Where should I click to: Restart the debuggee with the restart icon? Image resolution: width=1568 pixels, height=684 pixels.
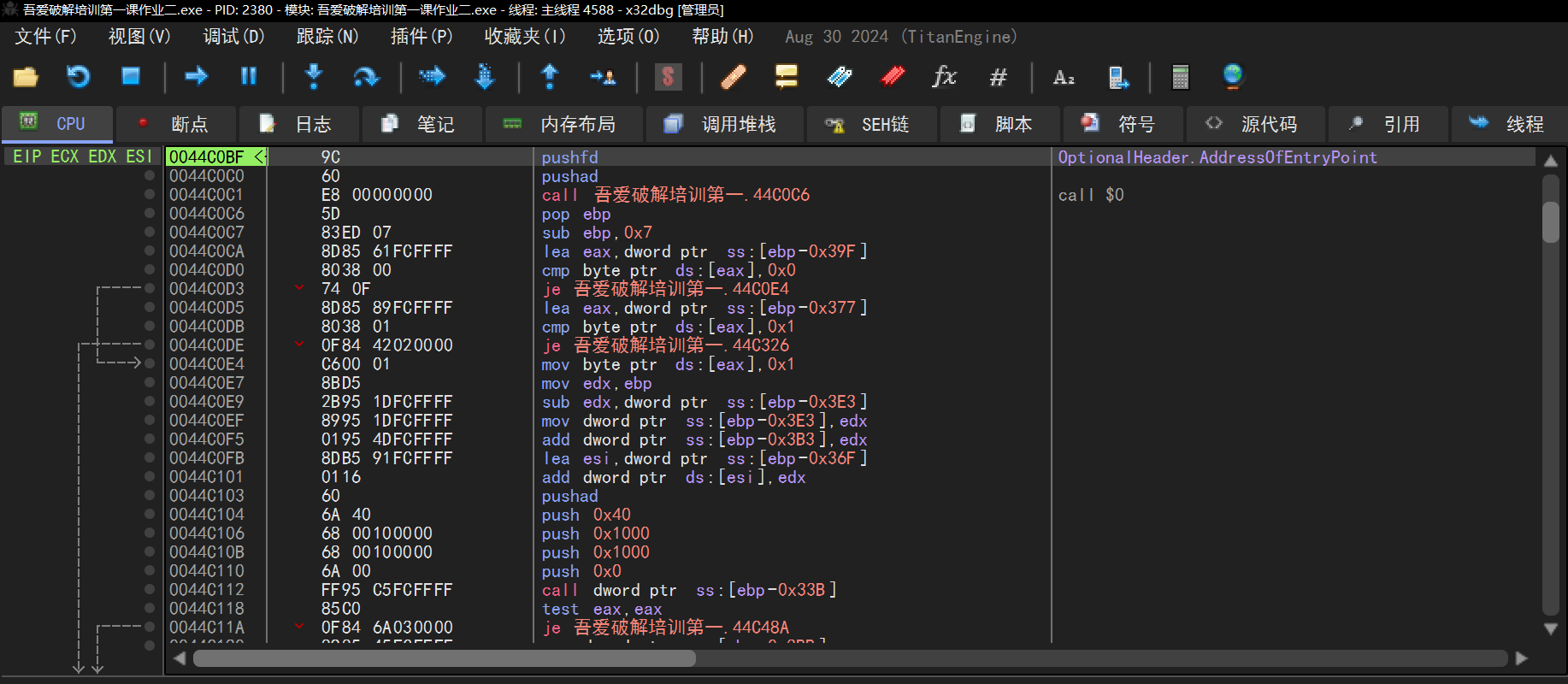pos(79,77)
